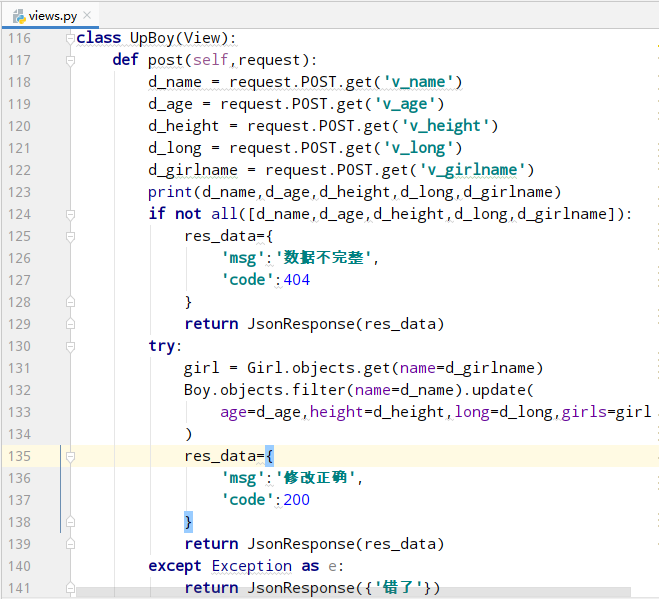The height and width of the screenshot is (599, 659).
Task: Click the 'if not' keywords on line 124
Action: [175, 214]
